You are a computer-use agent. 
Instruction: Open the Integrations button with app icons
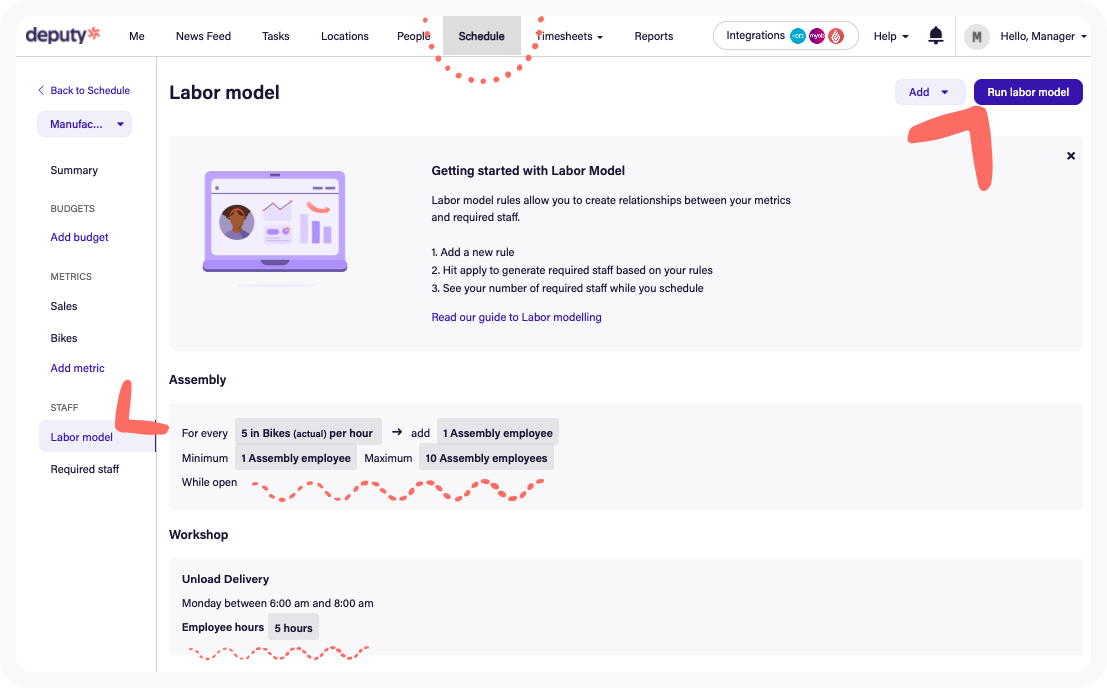[x=785, y=36]
